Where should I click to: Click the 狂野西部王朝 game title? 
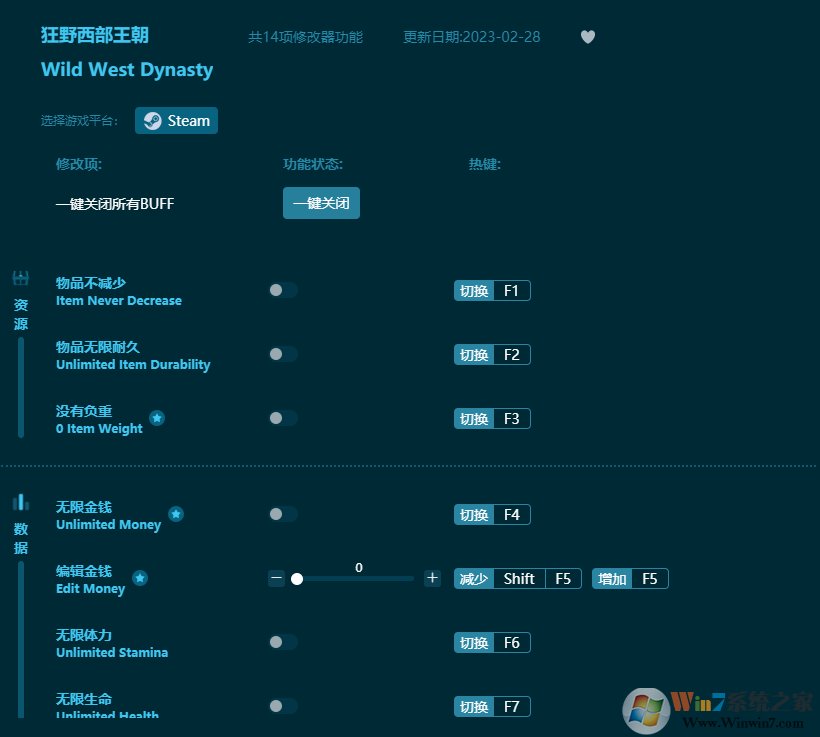95,36
